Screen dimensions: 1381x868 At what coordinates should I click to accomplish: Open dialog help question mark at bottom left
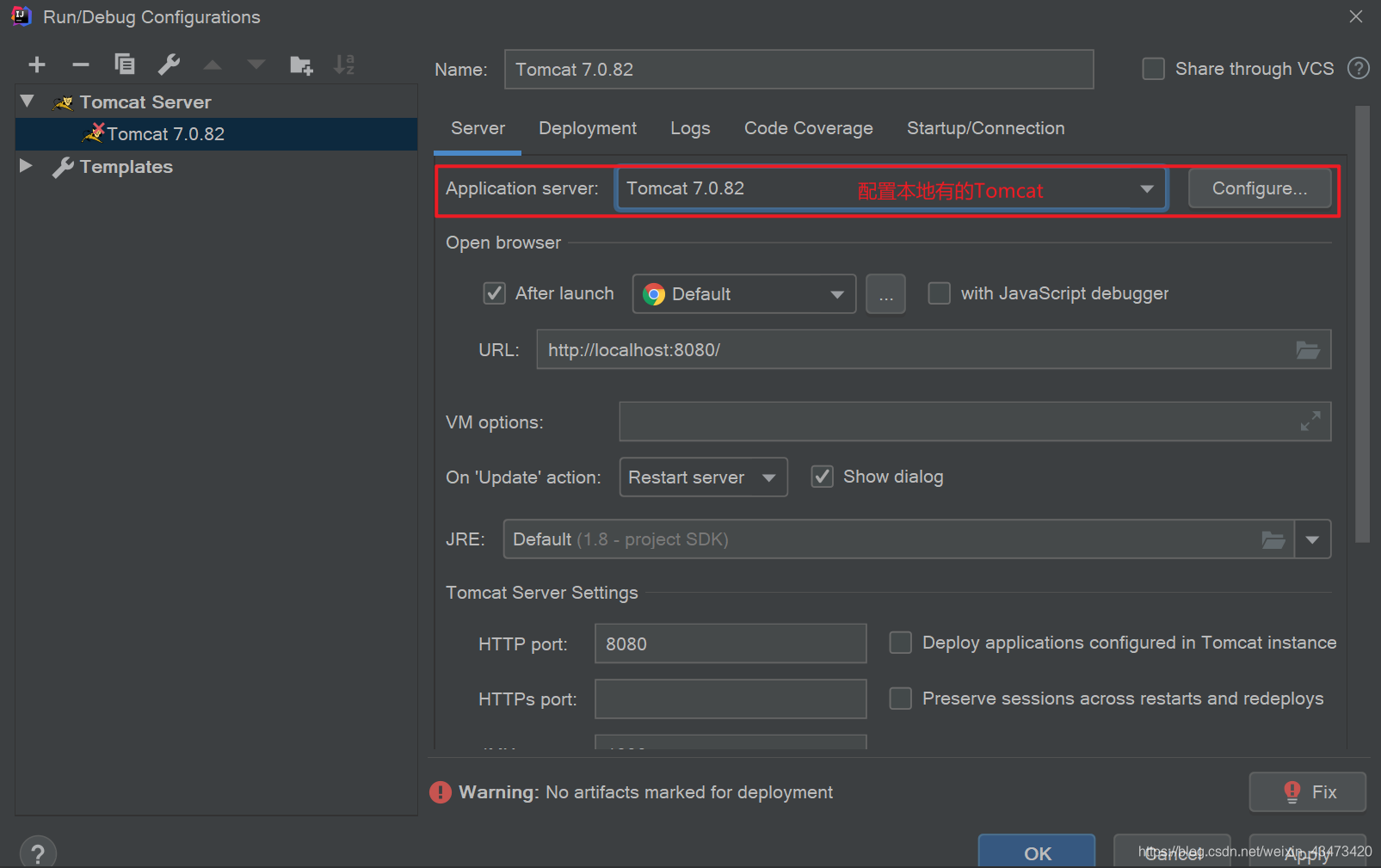point(38,853)
